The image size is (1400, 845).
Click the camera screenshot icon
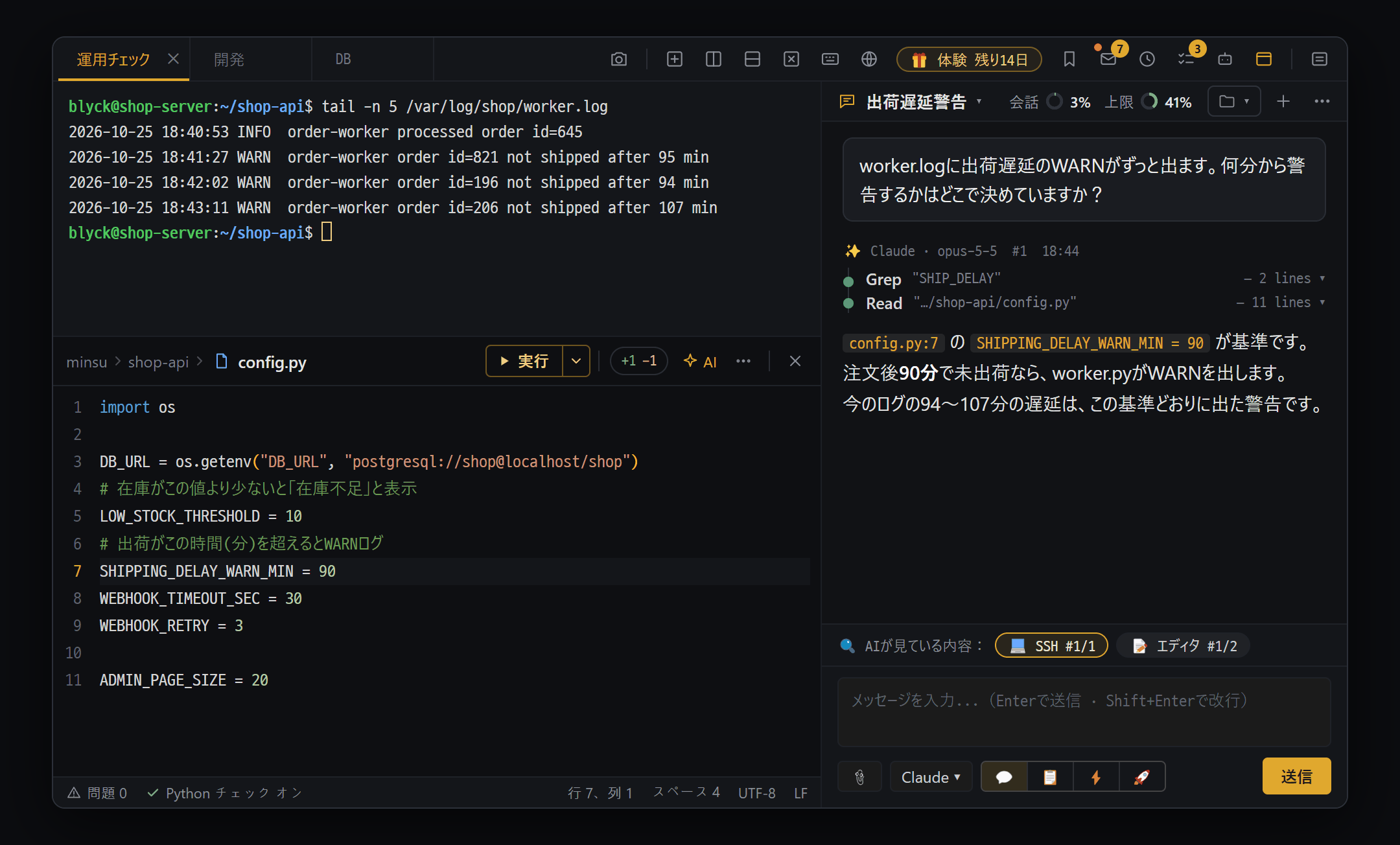click(x=618, y=60)
